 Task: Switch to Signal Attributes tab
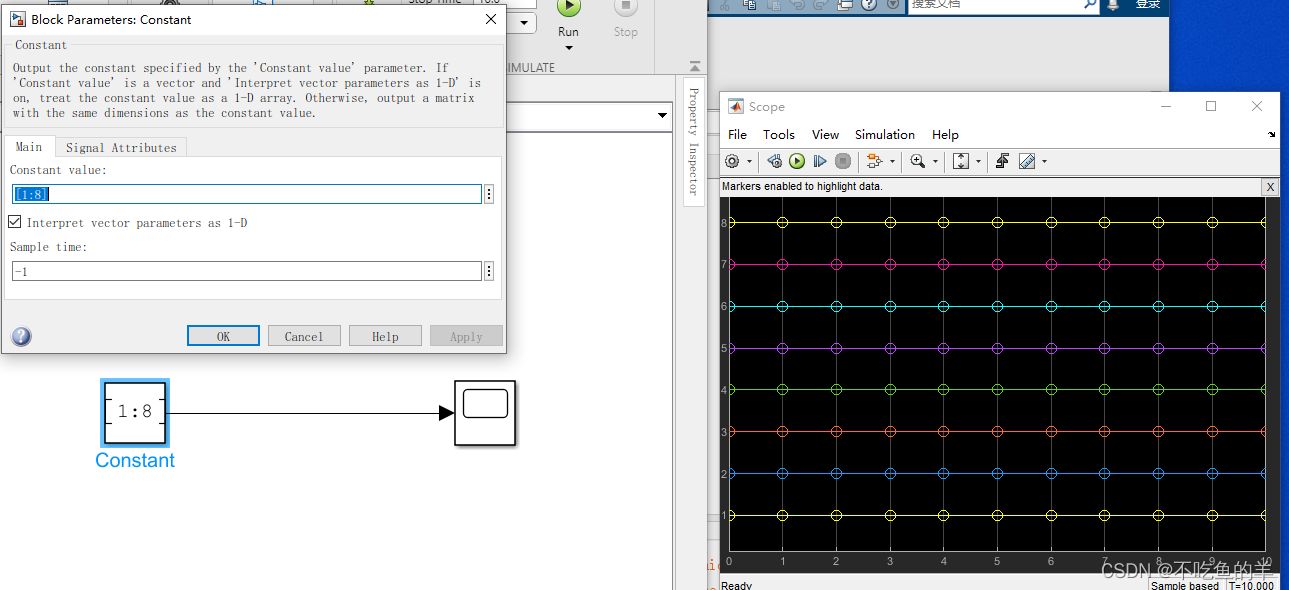121,147
